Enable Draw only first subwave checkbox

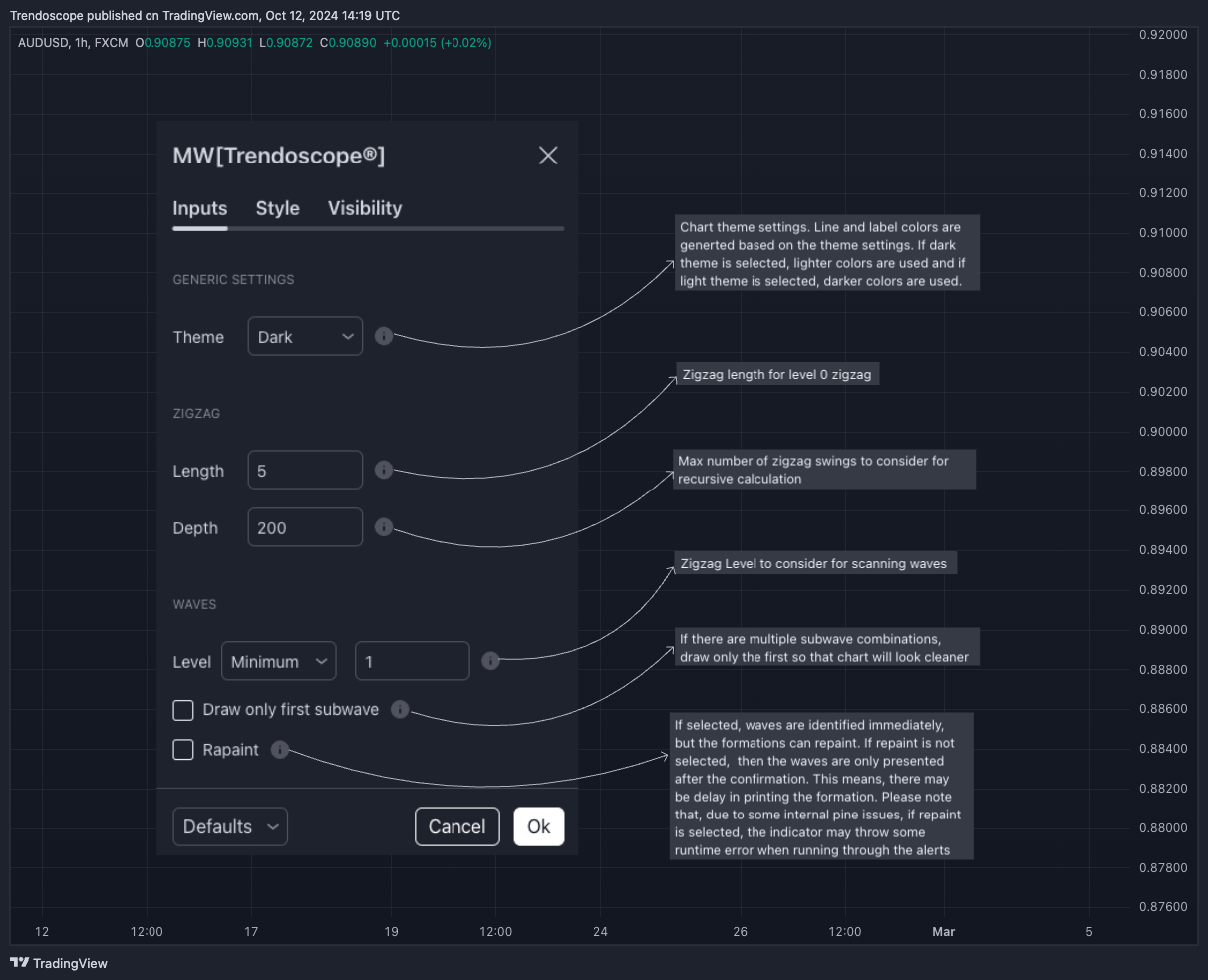183,710
